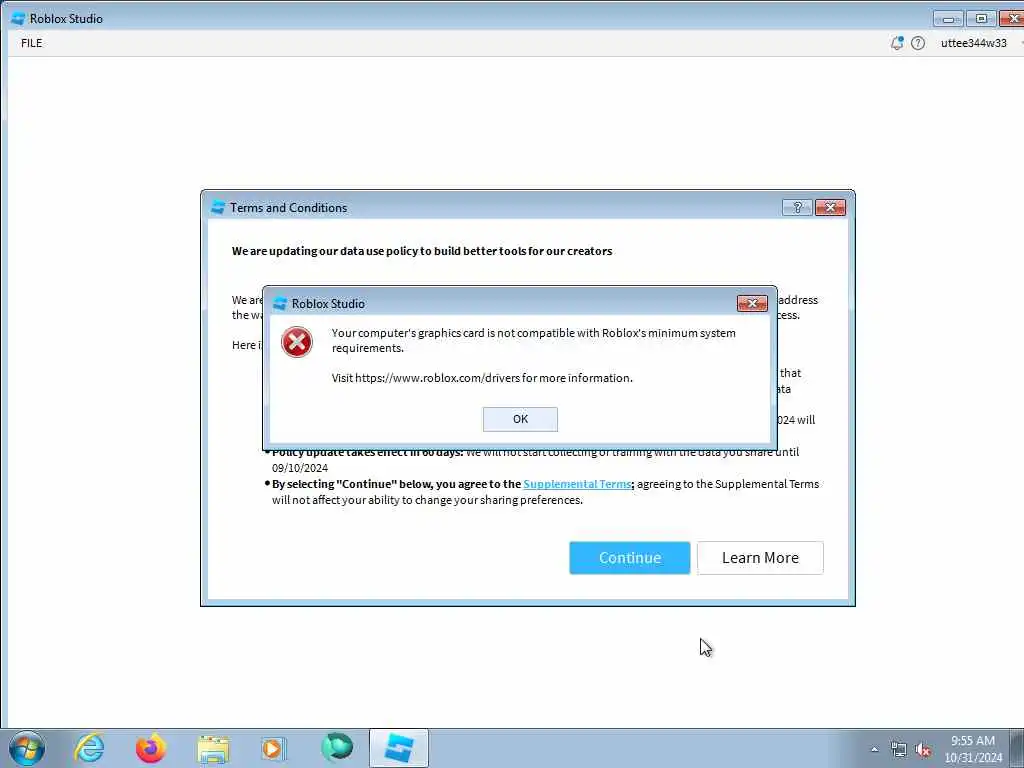This screenshot has width=1024, height=768.
Task: Open the Supplemental Terms link
Action: (577, 484)
